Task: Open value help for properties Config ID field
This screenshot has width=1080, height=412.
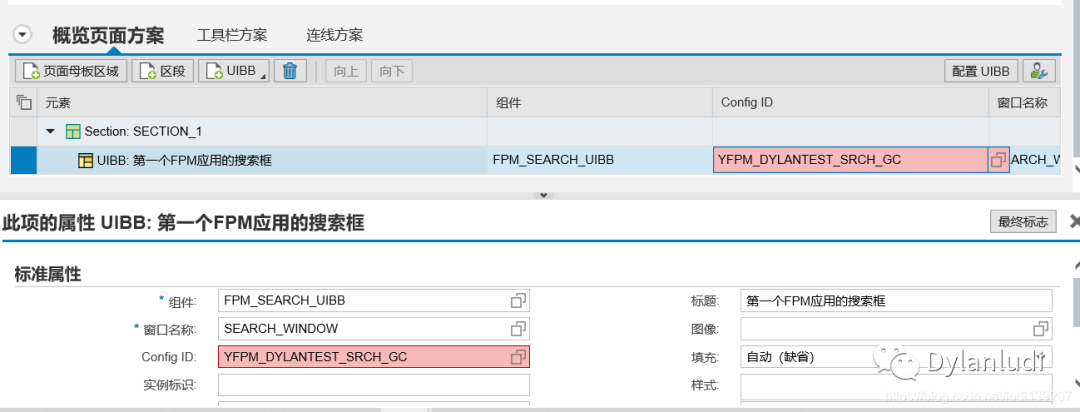Action: tap(518, 357)
